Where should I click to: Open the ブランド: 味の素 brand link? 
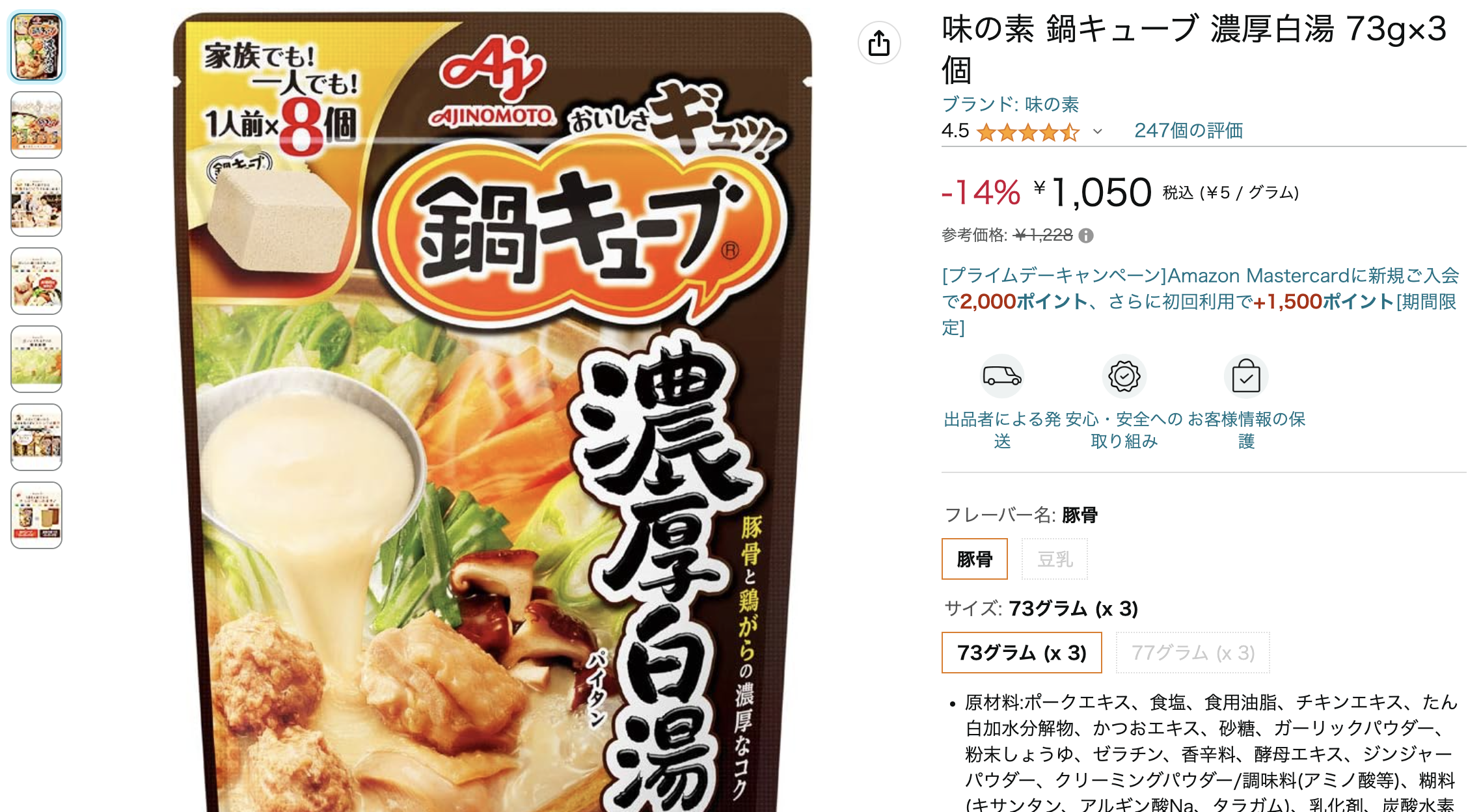(1010, 104)
